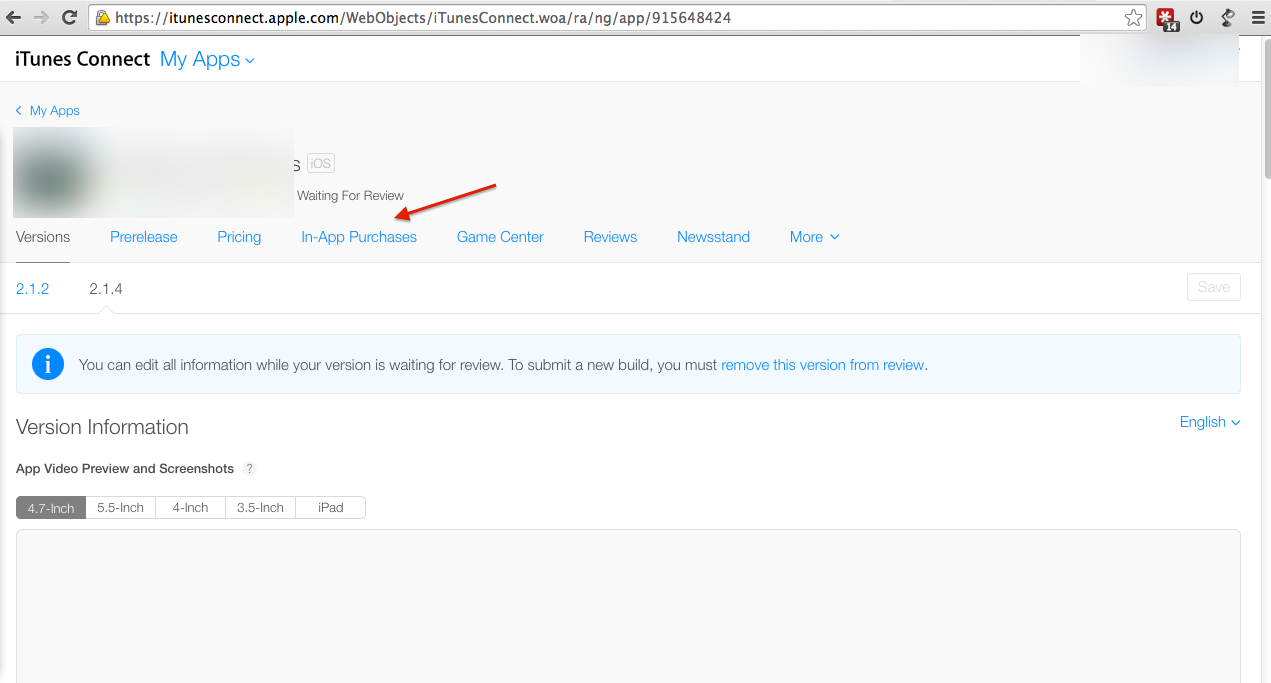Screen dimensions: 1271x683
Task: Click 'App Video Preview and Screenshots' label
Action: click(x=125, y=468)
